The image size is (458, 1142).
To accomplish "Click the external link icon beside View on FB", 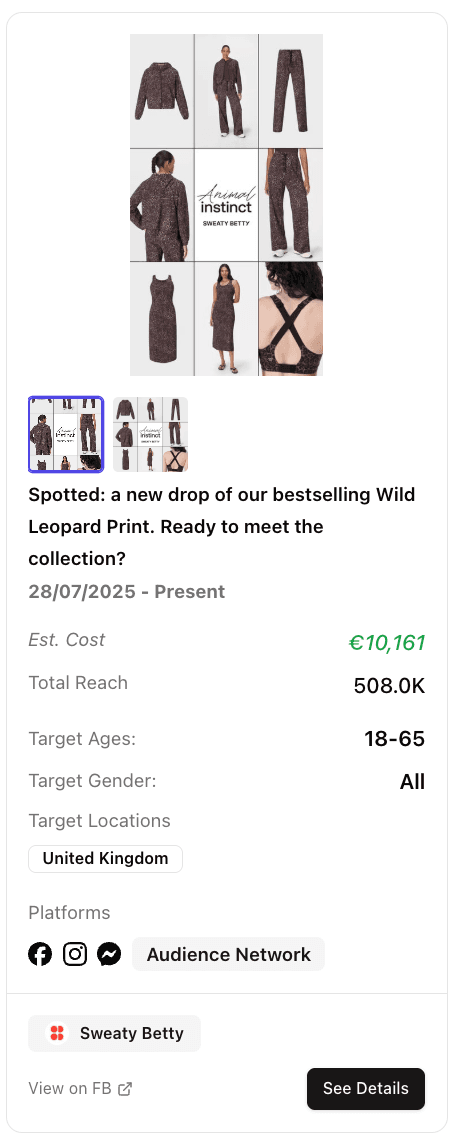I will coord(125,1089).
